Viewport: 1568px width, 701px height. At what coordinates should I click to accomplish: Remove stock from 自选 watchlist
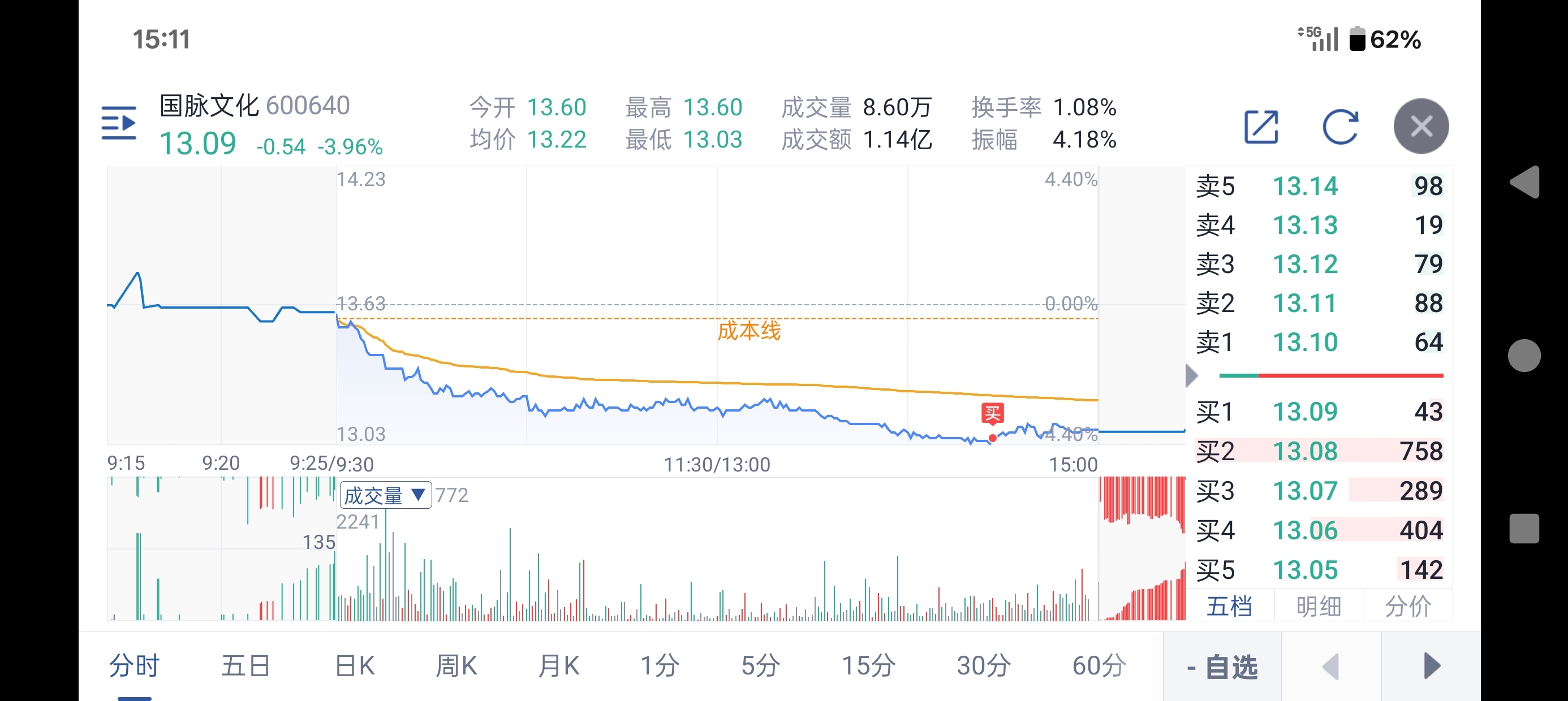(1222, 667)
